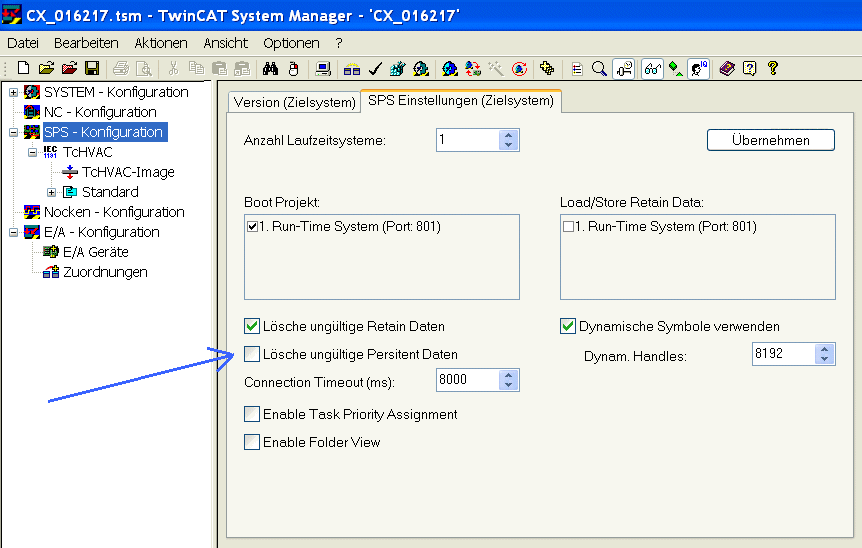
Task: Select the TcHVAC tree item
Action: tap(87, 152)
